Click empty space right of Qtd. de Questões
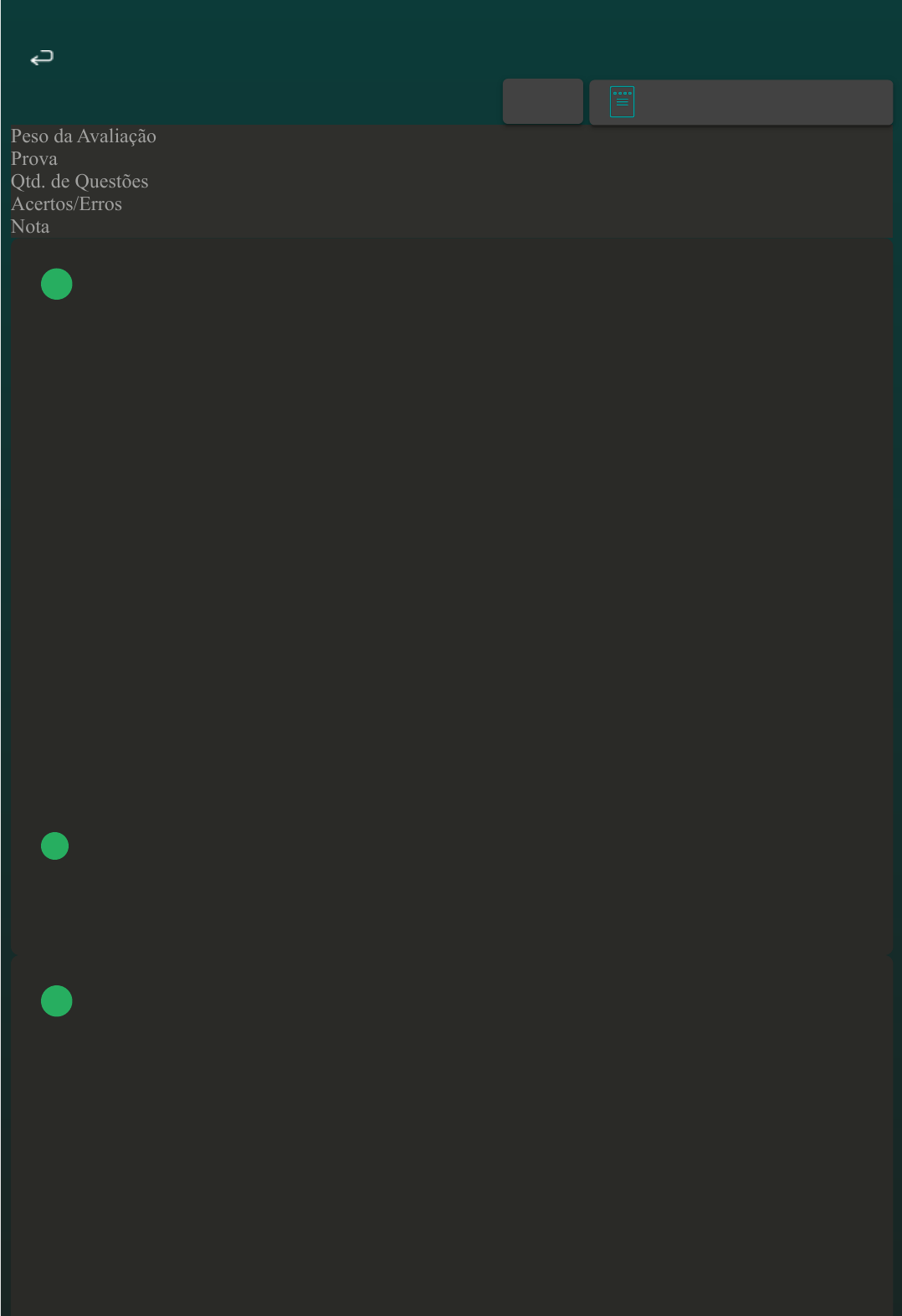 (x=520, y=182)
